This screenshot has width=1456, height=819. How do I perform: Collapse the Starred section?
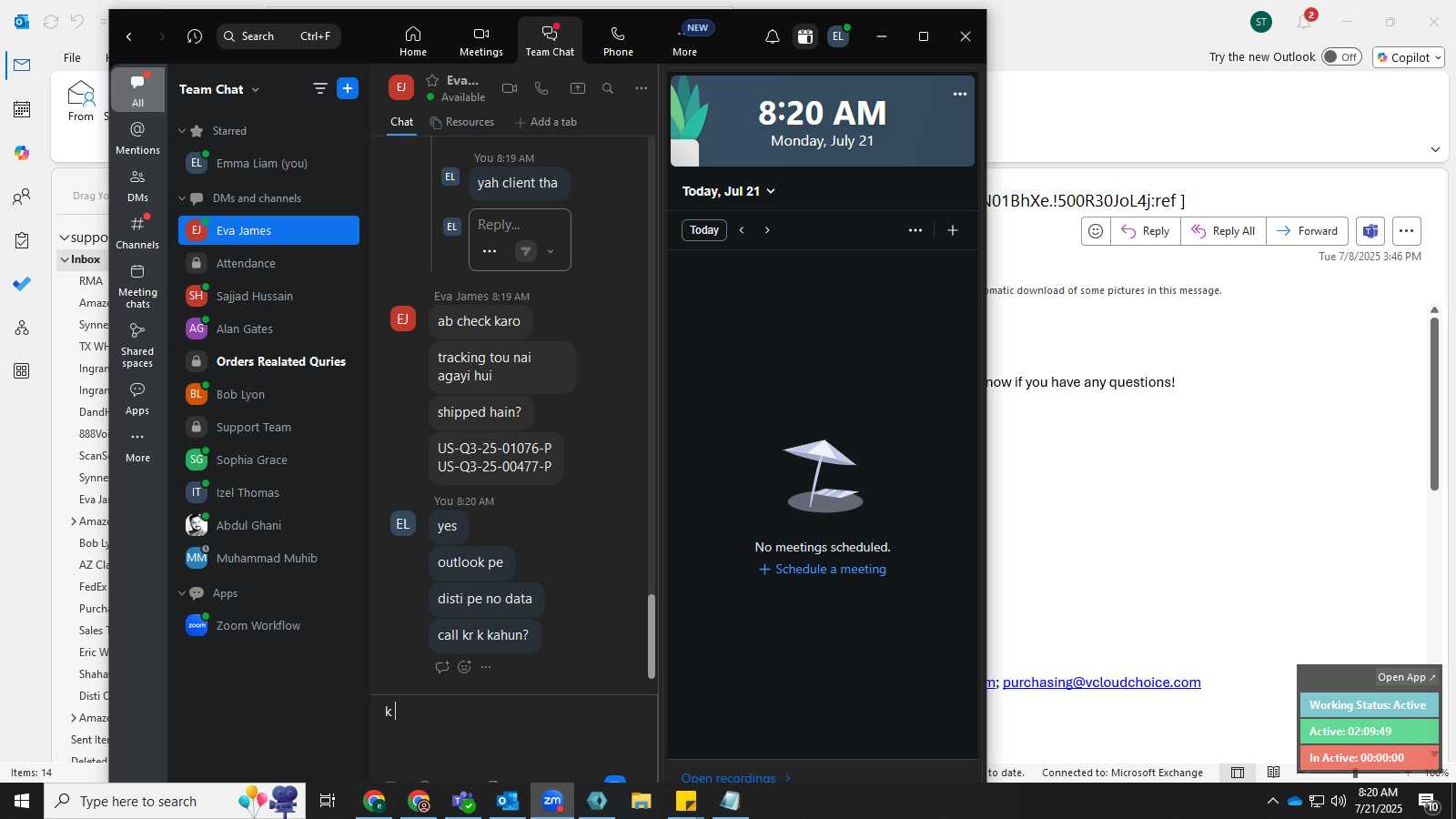coord(182,131)
